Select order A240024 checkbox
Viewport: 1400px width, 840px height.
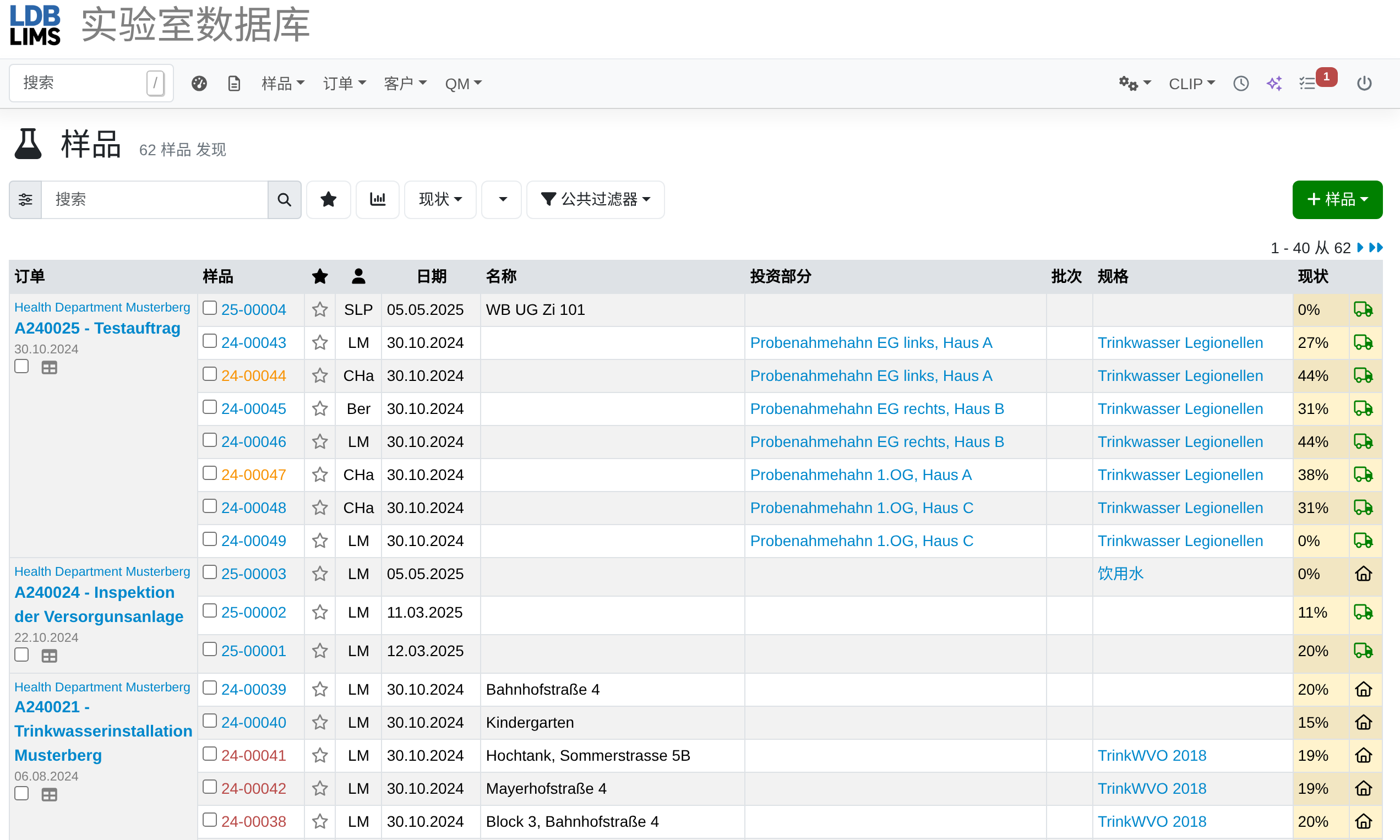click(21, 654)
